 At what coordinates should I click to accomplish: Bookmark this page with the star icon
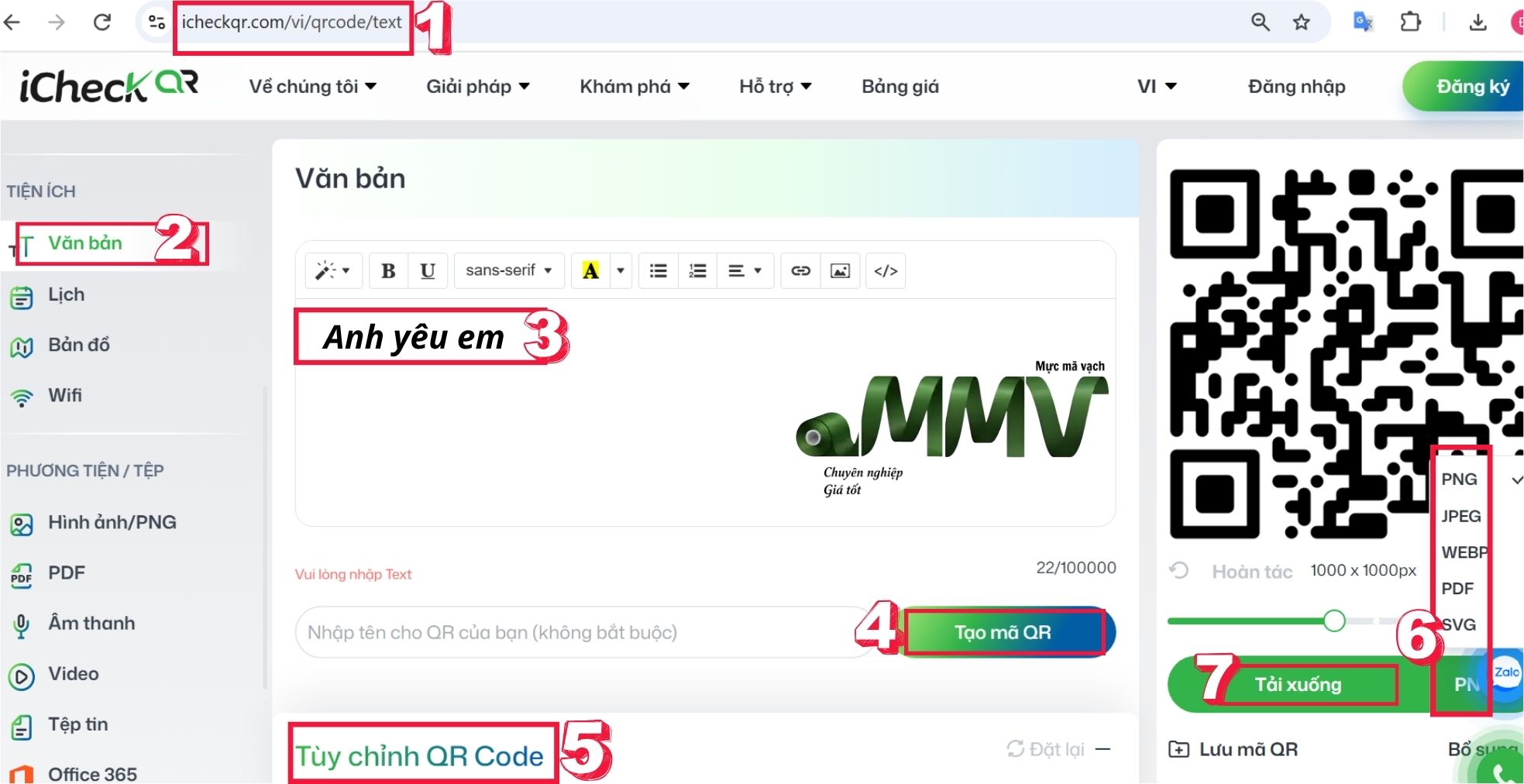point(1302,22)
